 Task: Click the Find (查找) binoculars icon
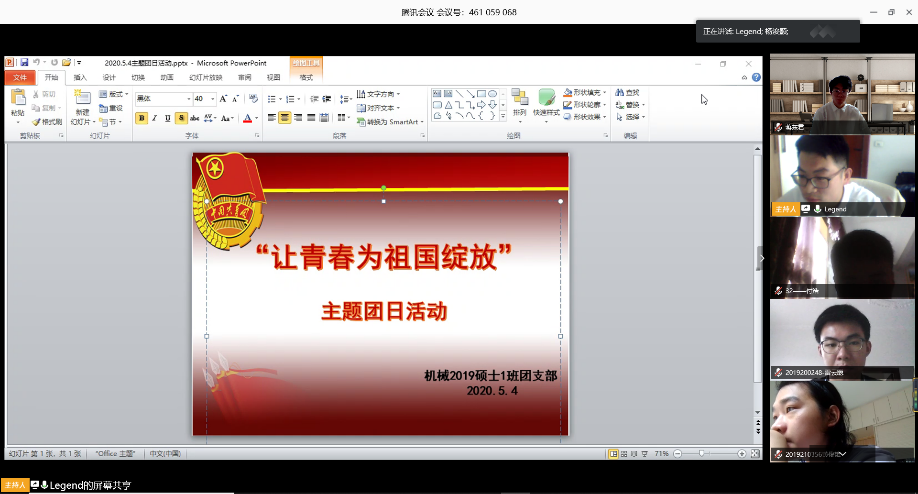[619, 92]
